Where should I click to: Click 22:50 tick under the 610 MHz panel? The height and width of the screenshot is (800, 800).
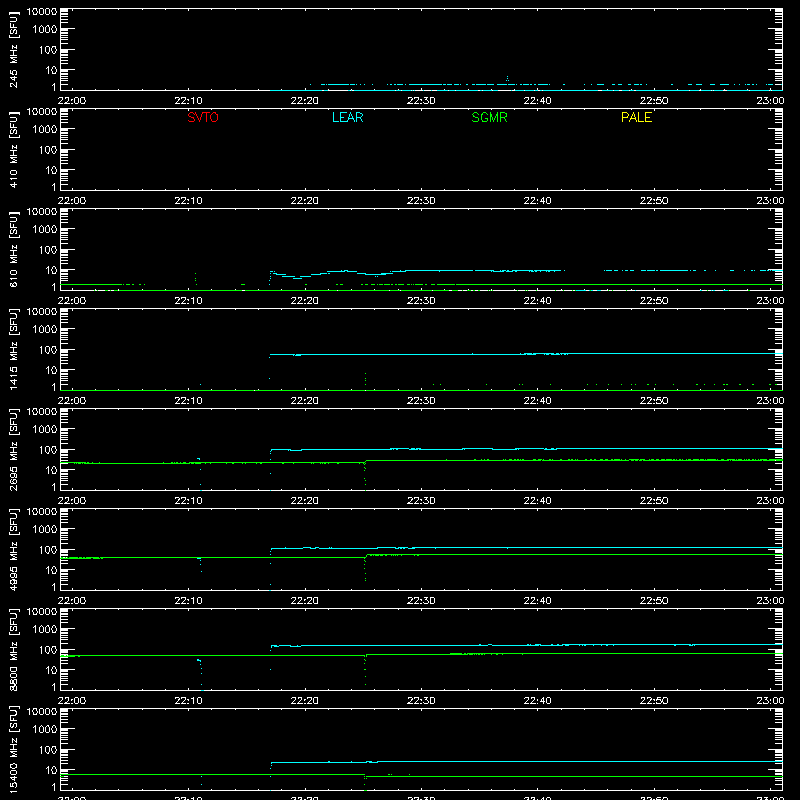[x=654, y=301]
